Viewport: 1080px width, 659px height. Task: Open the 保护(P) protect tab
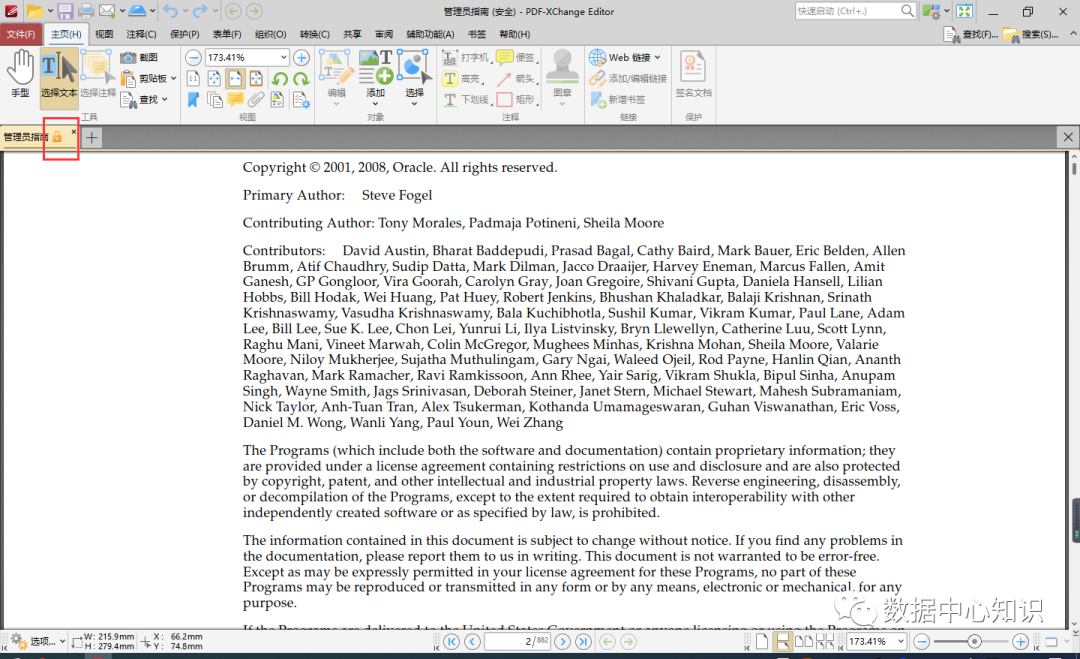click(185, 34)
